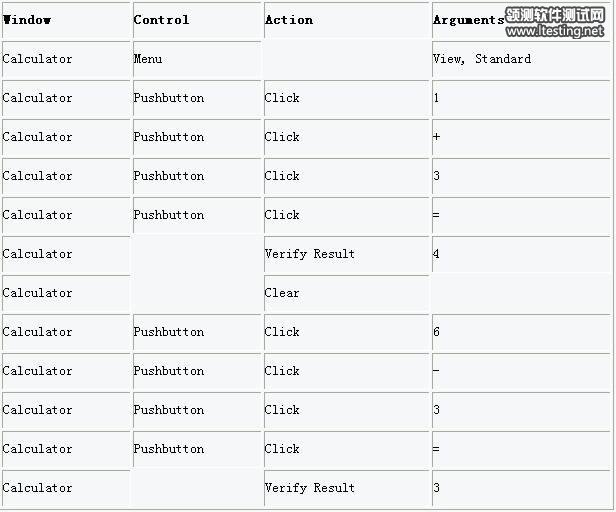Click the 'Action' column header
616x512 pixels.
289,20
